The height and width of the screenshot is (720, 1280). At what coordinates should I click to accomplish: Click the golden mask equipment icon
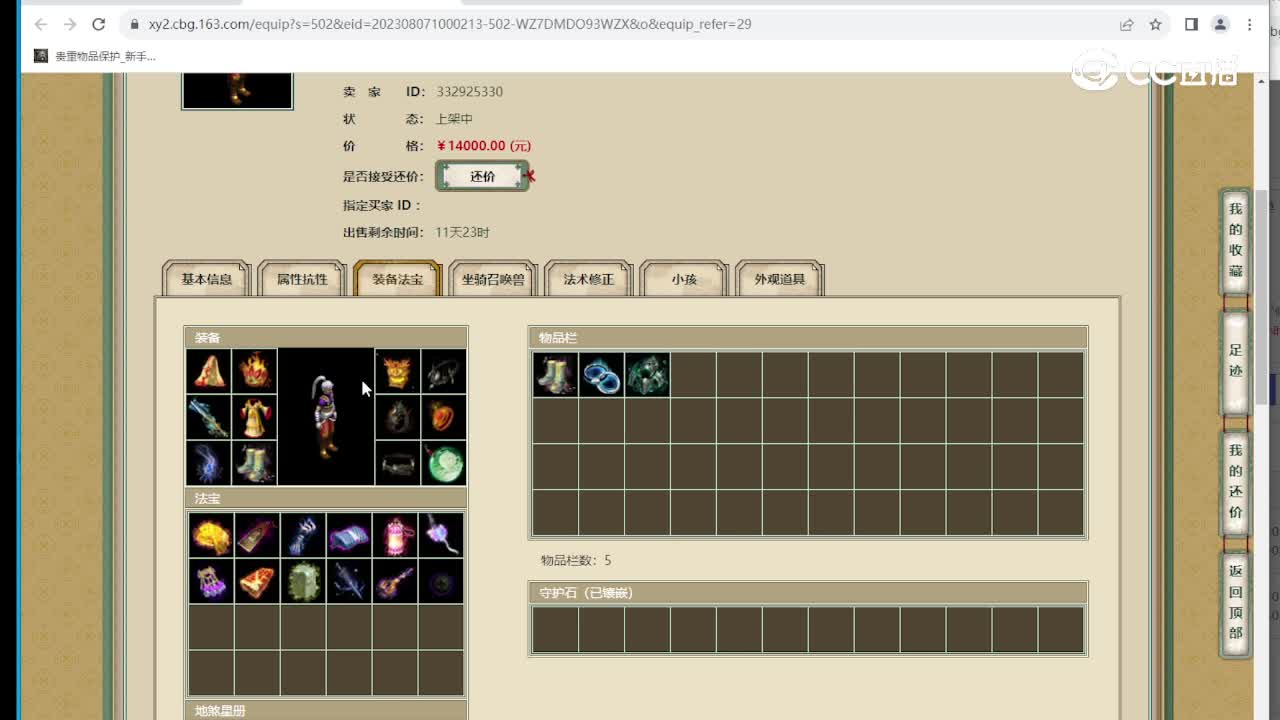click(x=397, y=371)
